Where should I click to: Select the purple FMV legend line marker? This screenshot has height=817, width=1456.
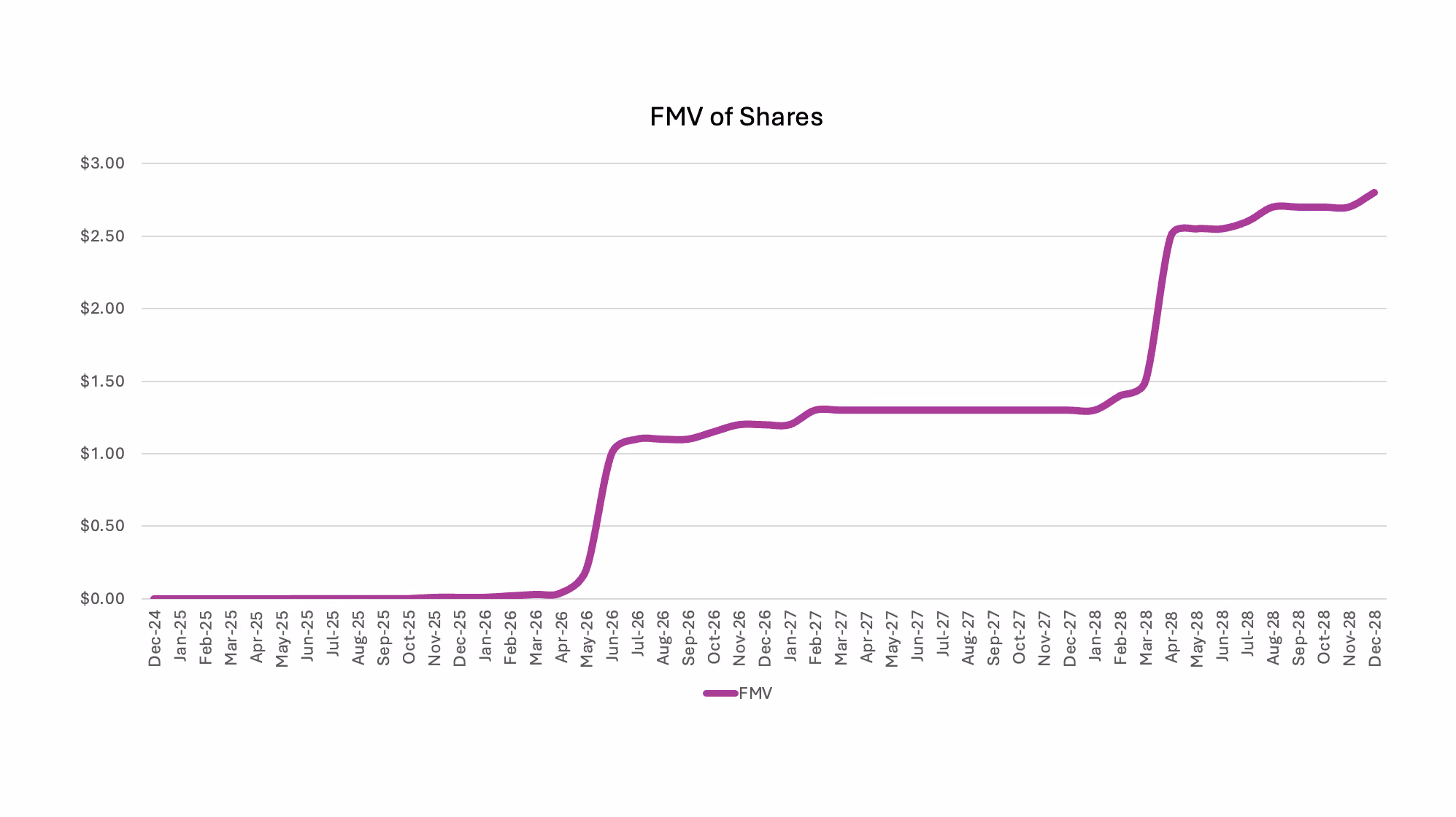pyautogui.click(x=720, y=693)
